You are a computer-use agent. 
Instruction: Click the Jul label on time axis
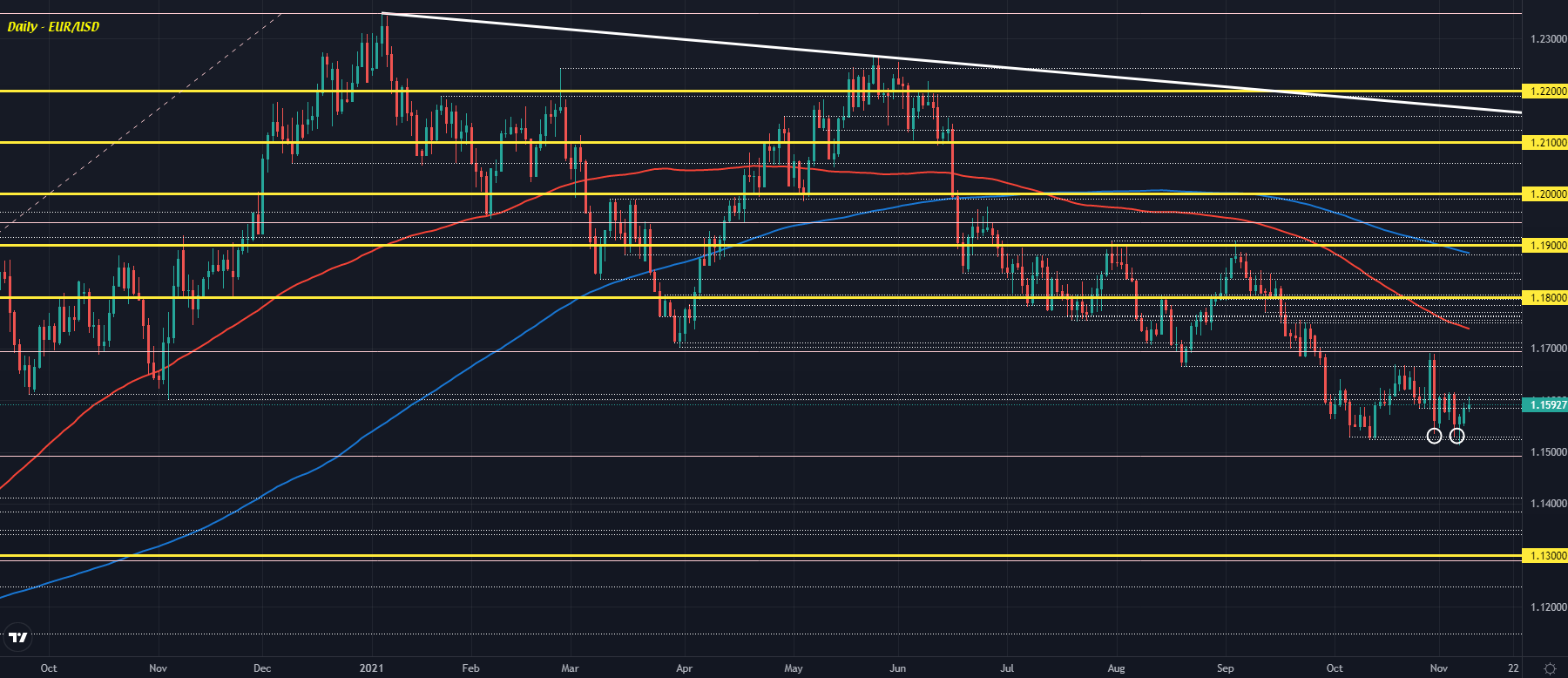pyautogui.click(x=1007, y=668)
